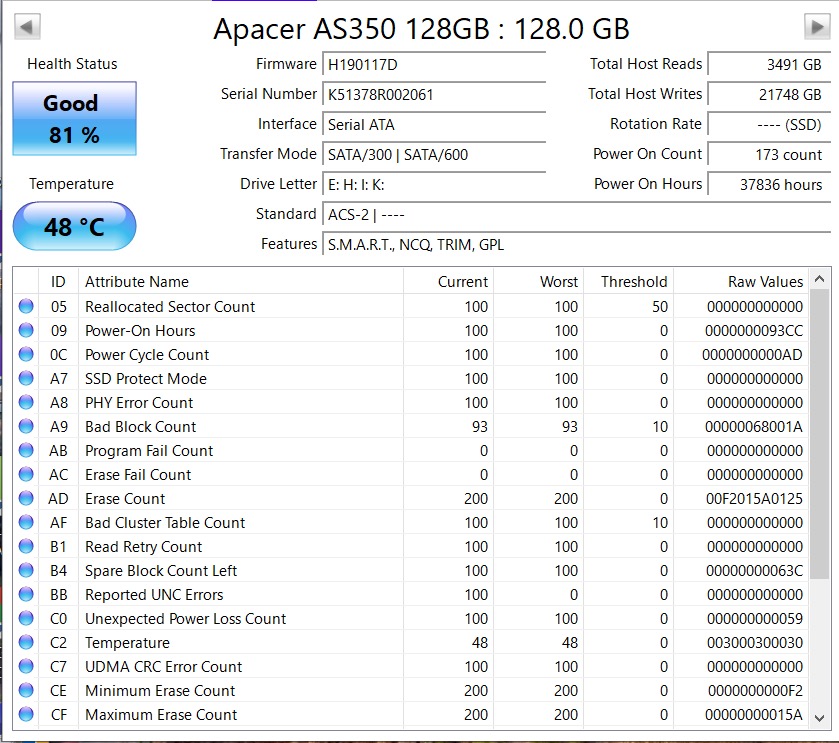Select the Spare Block Count Left name

(x=161, y=571)
